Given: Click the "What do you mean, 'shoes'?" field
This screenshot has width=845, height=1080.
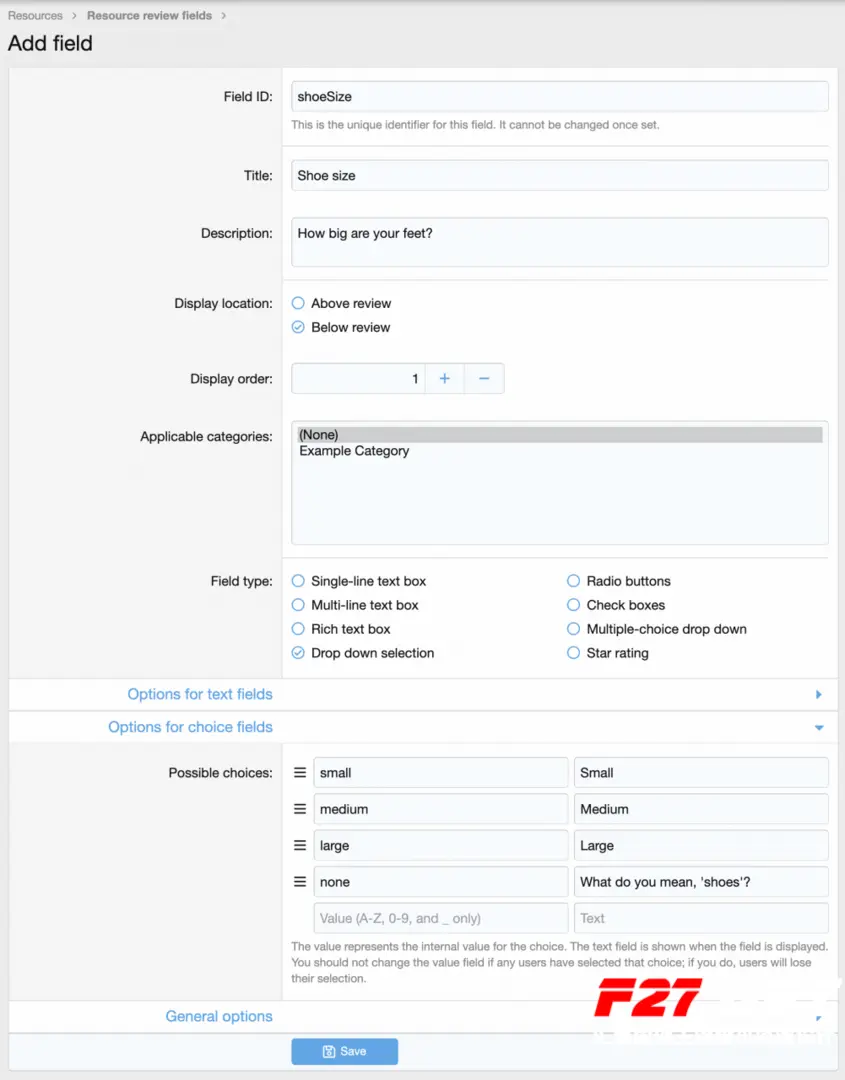Looking at the screenshot, I should pos(701,882).
